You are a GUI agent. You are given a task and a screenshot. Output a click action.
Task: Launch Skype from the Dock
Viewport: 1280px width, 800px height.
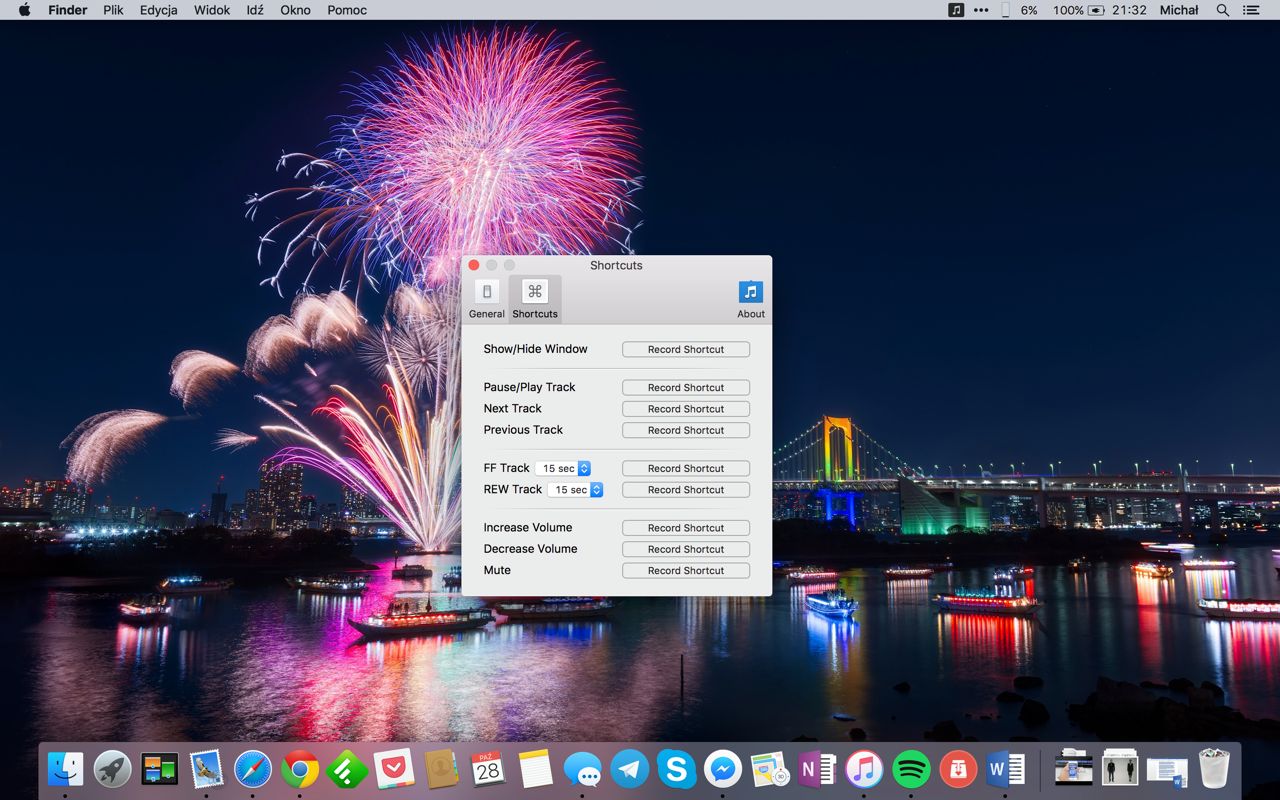(676, 769)
